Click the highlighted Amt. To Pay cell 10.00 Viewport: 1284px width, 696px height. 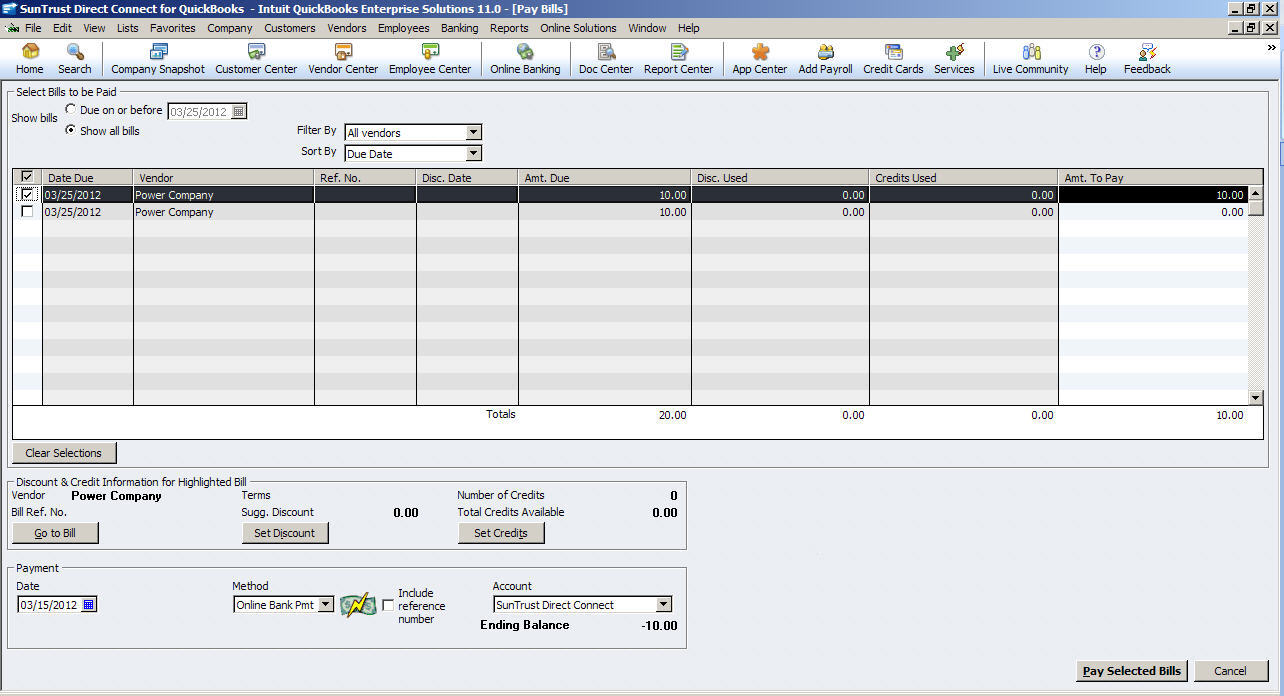[1153, 195]
